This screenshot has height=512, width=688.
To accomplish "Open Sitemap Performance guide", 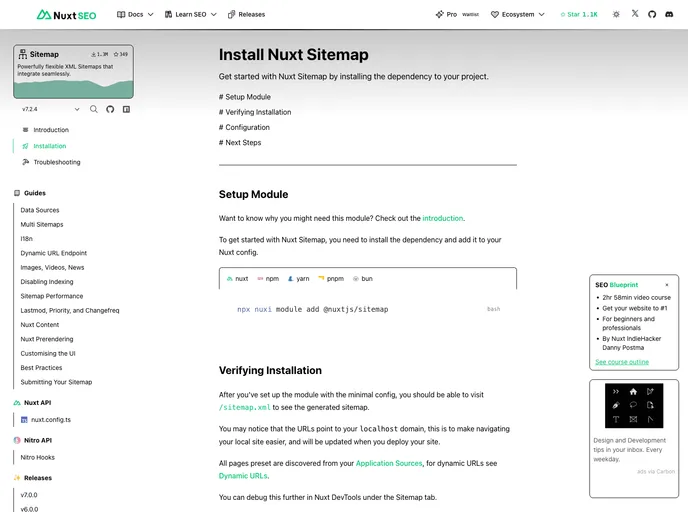I will point(52,296).
